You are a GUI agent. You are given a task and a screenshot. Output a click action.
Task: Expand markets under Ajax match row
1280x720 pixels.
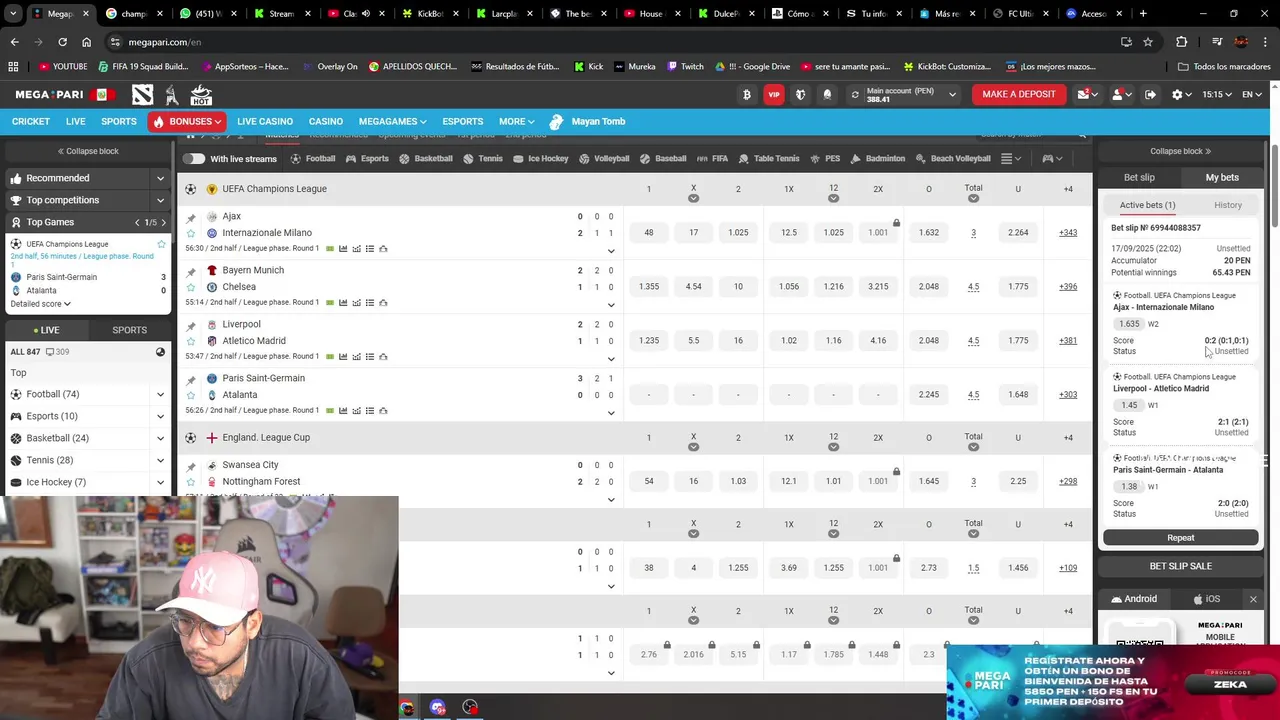coord(611,251)
